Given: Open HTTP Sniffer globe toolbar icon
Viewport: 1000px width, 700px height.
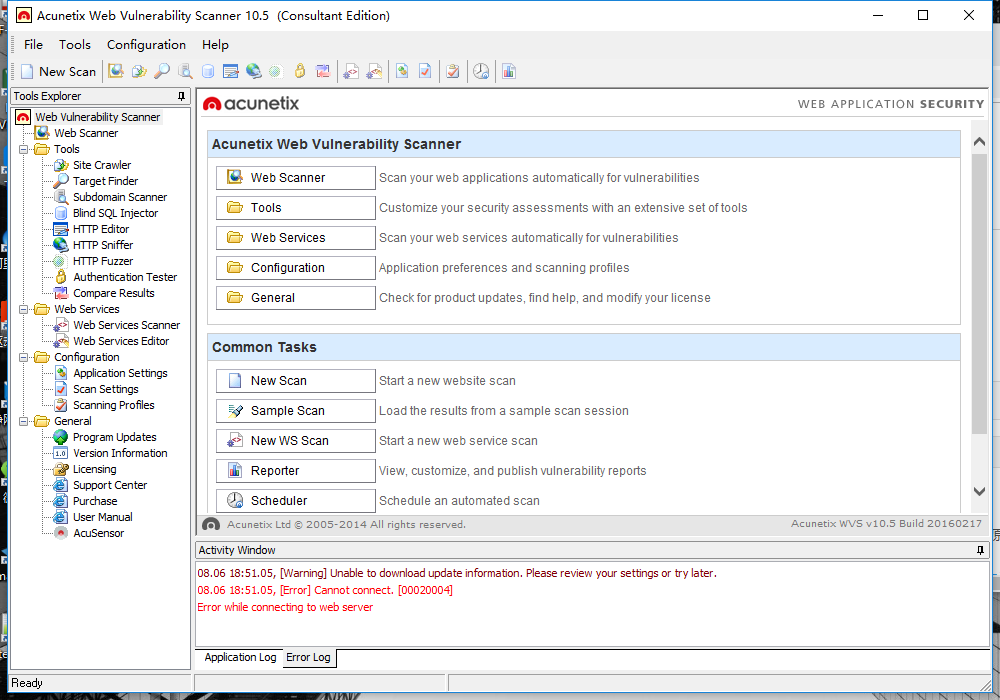Looking at the screenshot, I should (x=254, y=71).
